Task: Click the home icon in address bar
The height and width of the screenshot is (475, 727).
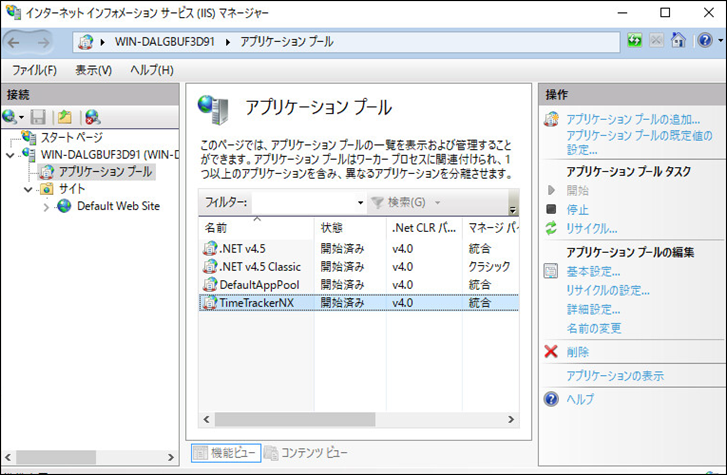Action: click(x=679, y=41)
